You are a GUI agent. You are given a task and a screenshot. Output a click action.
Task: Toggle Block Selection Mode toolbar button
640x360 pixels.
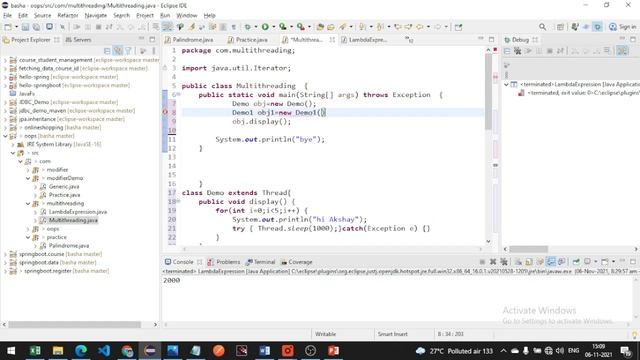223,27
